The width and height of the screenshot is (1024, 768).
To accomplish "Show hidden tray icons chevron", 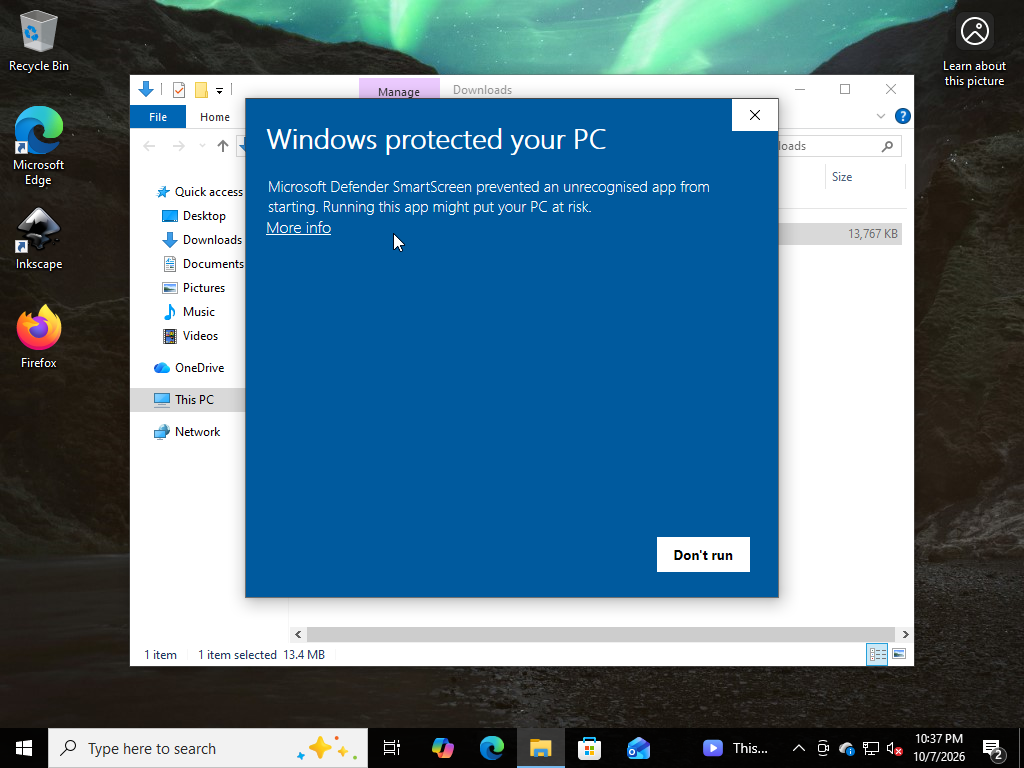I will [x=798, y=748].
